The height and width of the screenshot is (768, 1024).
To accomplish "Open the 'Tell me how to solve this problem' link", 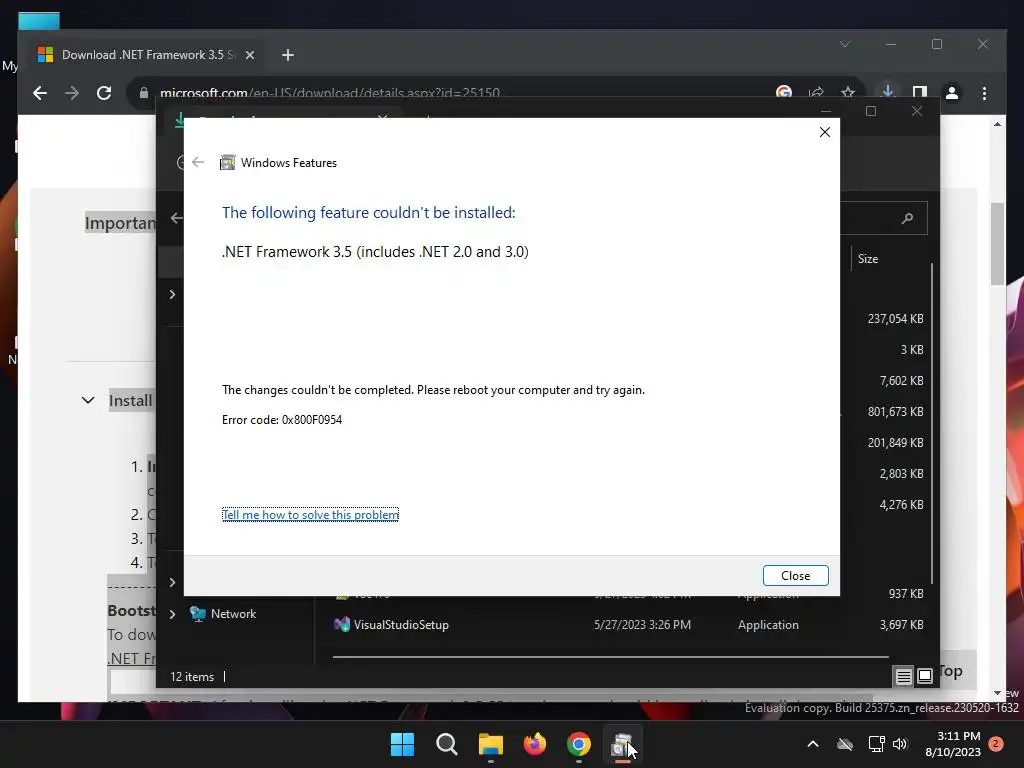I will point(310,515).
